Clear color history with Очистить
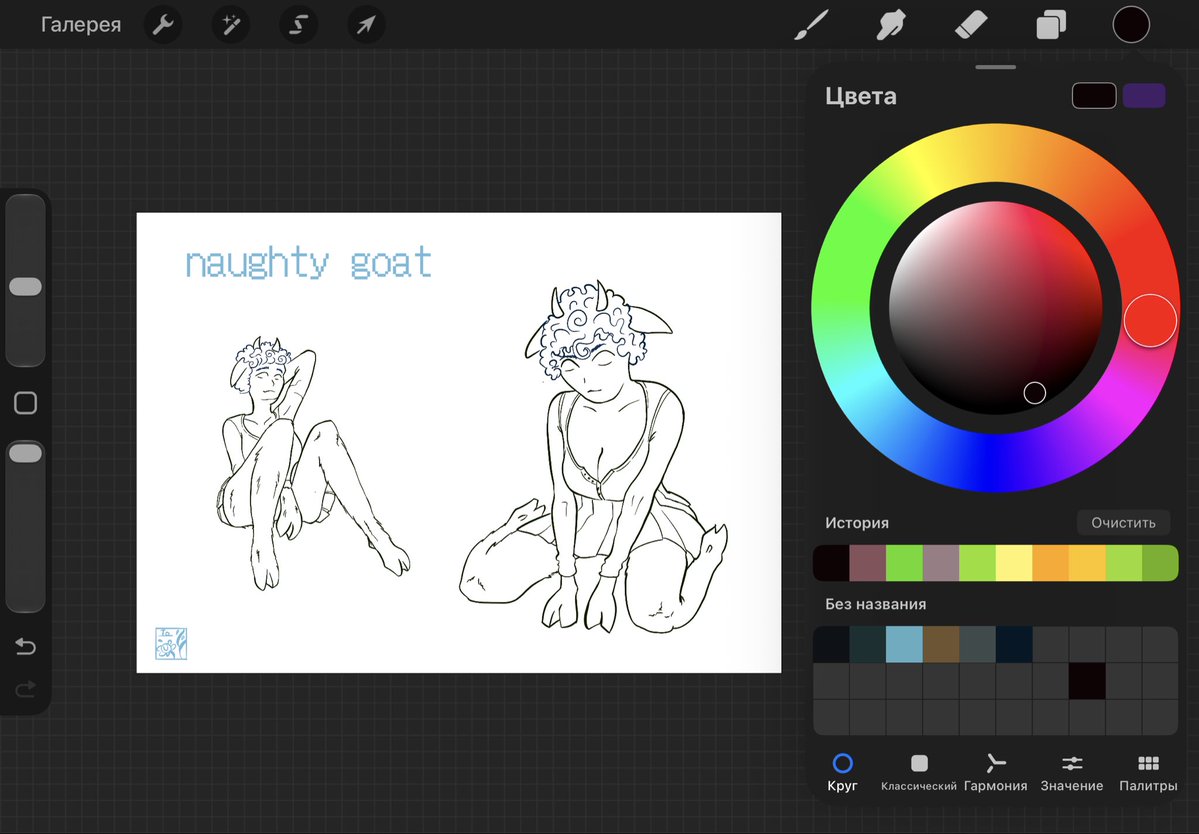Screen dimensions: 1199x834 (1123, 523)
